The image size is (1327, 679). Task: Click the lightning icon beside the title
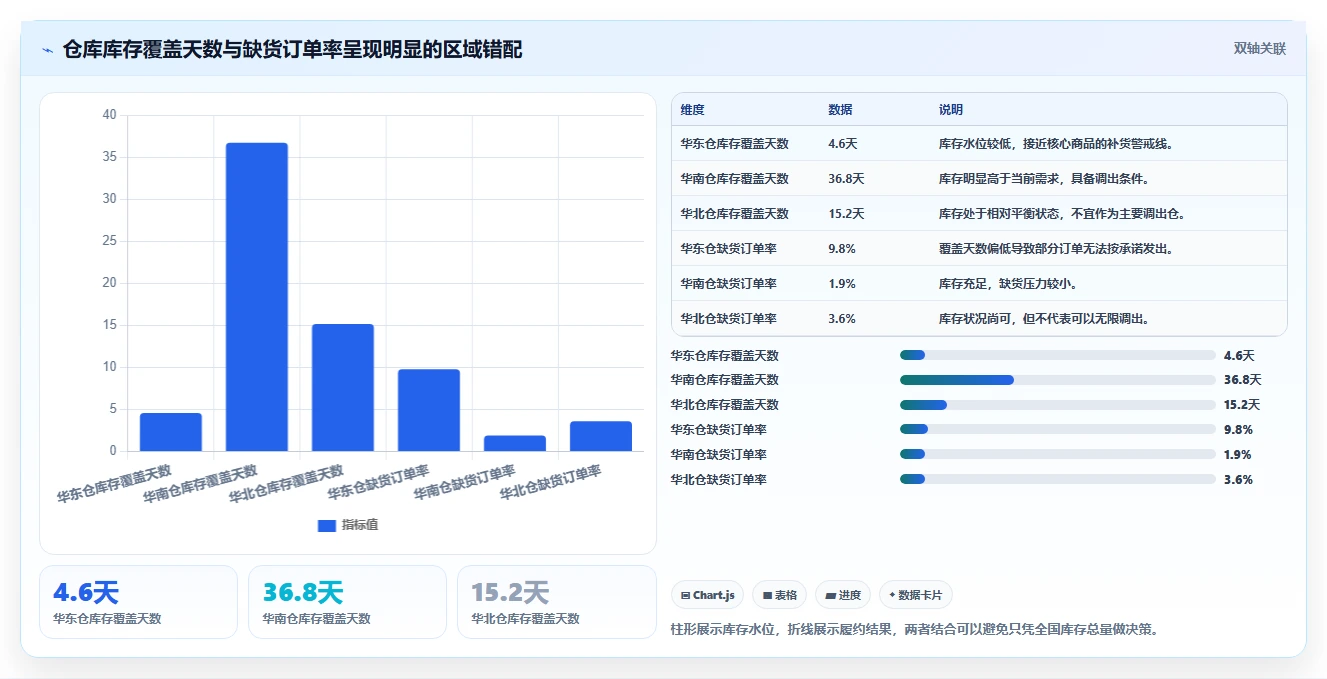click(x=47, y=50)
